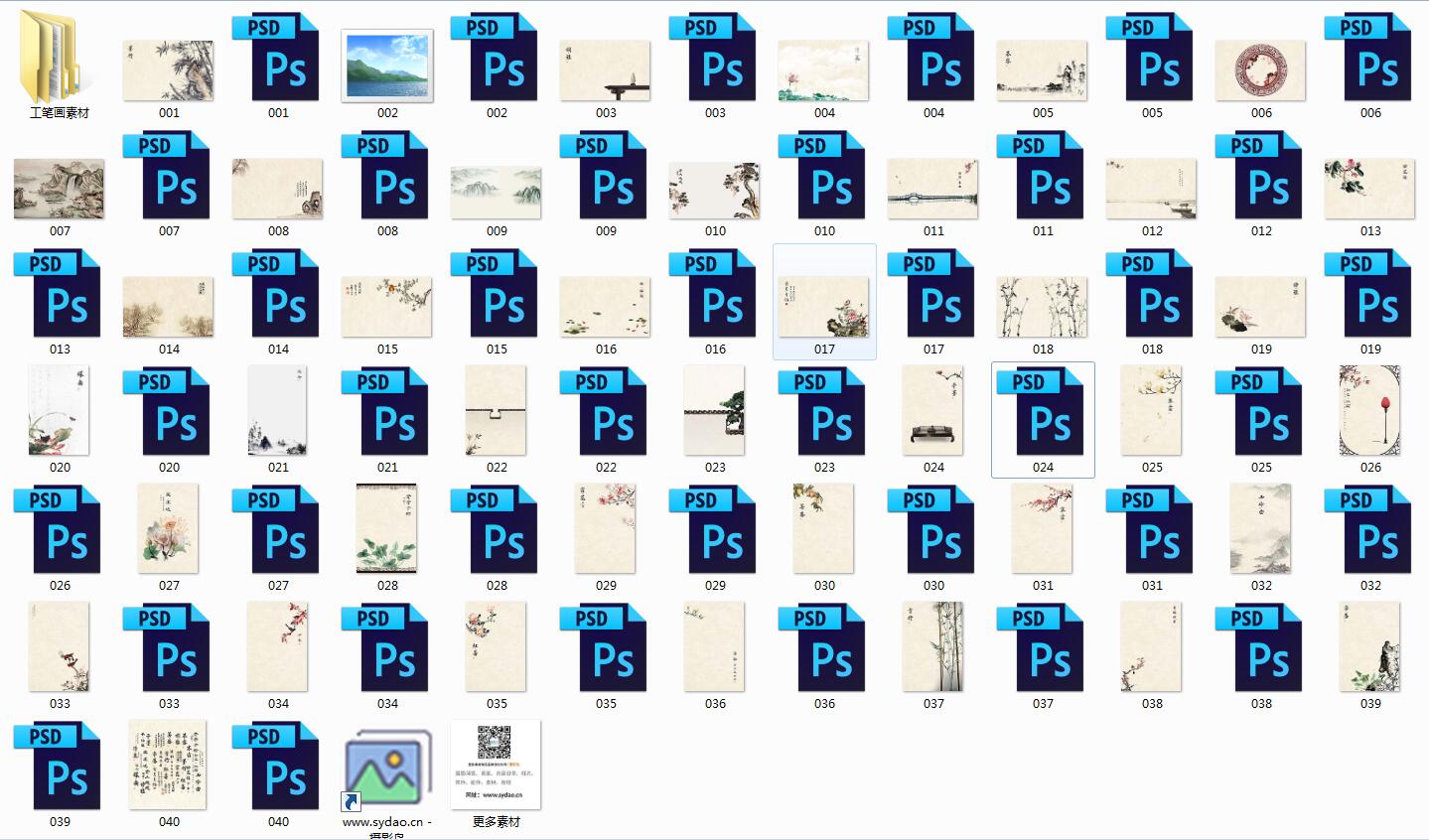The width and height of the screenshot is (1429, 840).
Task: Select the 002 PSD file icon
Action: tap(496, 58)
